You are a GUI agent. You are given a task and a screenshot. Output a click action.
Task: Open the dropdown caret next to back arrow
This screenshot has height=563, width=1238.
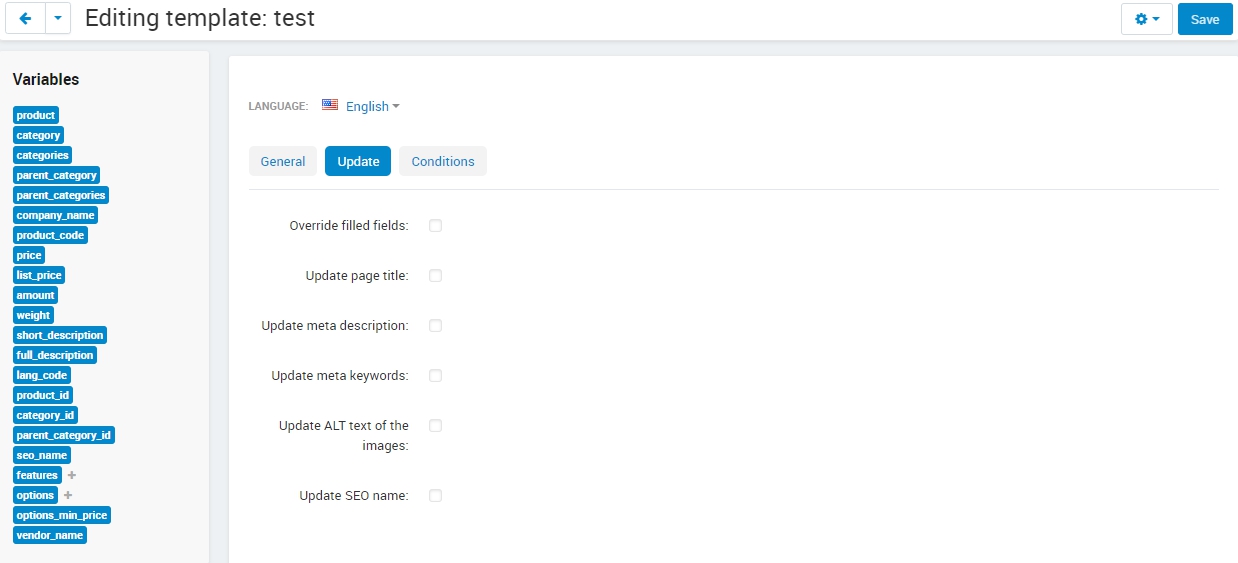(x=58, y=18)
